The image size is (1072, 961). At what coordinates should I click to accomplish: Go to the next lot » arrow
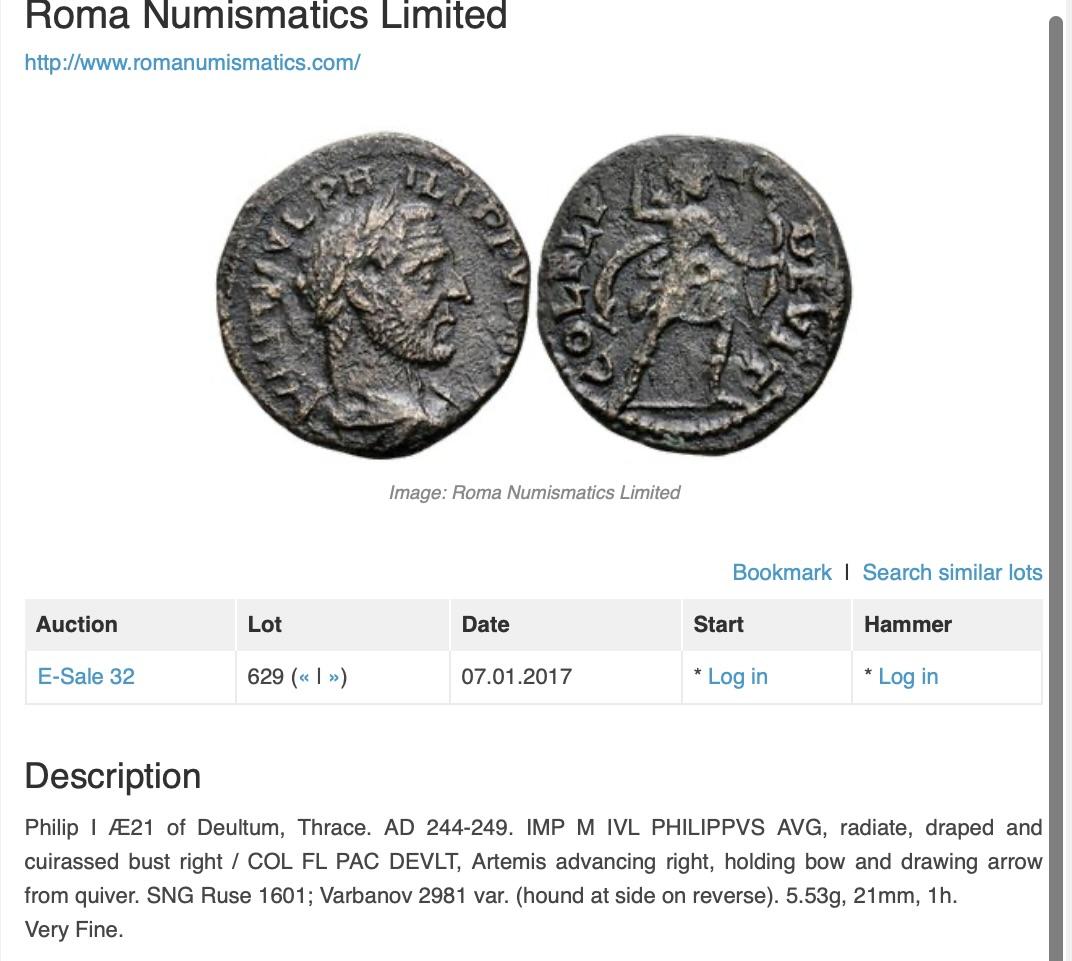334,677
